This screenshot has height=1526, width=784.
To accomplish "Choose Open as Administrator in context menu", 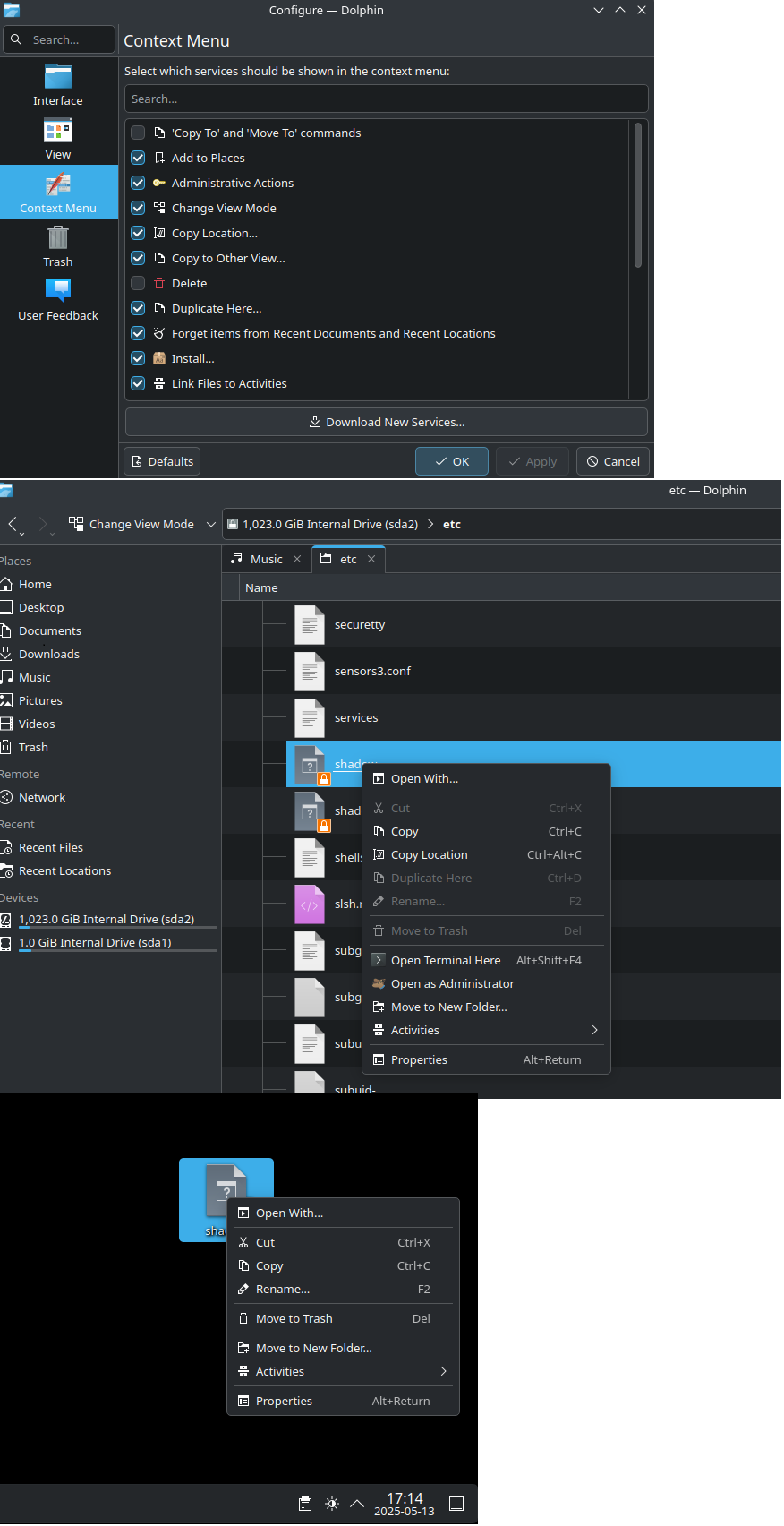I will click(x=486, y=983).
